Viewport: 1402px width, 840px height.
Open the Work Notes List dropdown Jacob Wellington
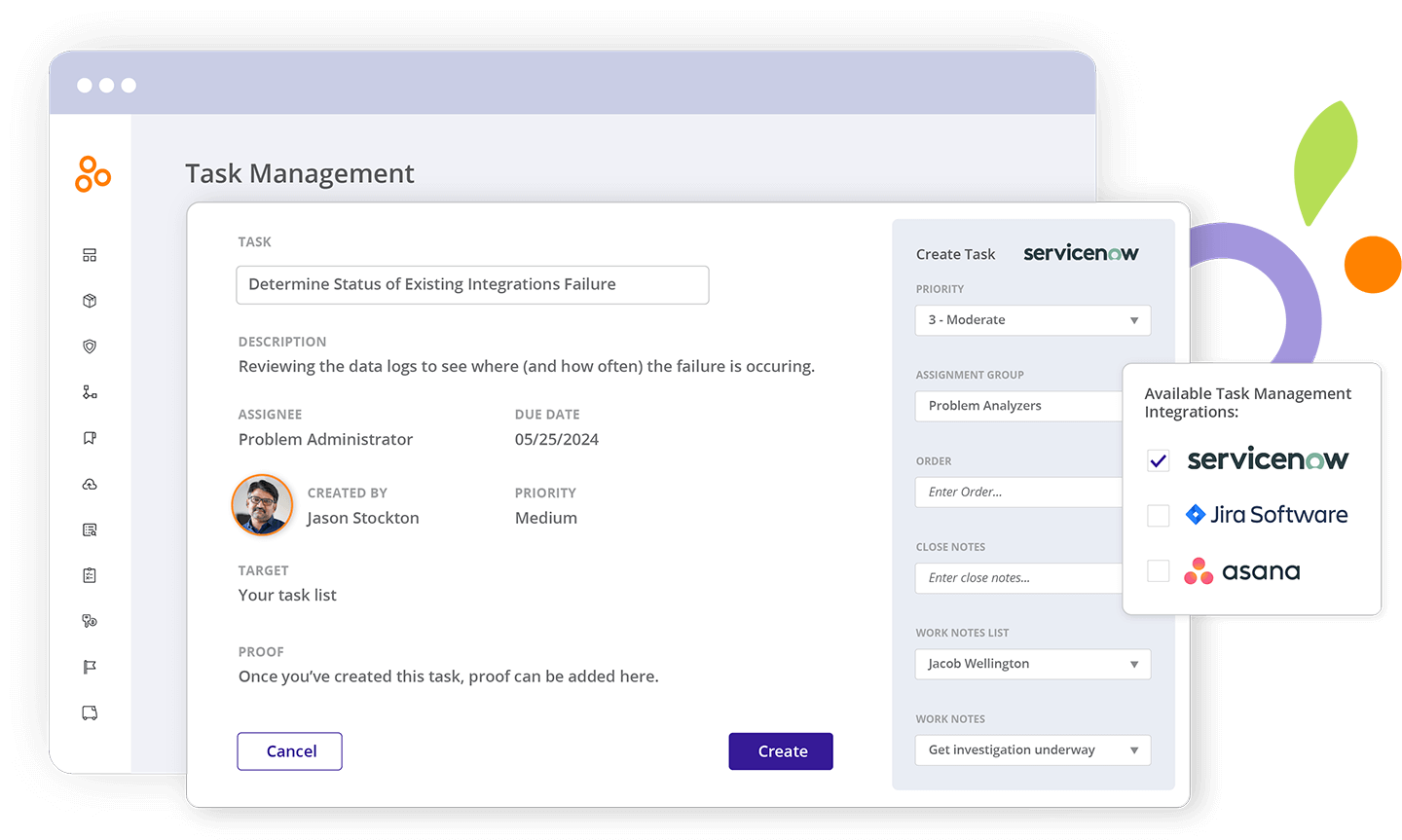(x=1033, y=664)
